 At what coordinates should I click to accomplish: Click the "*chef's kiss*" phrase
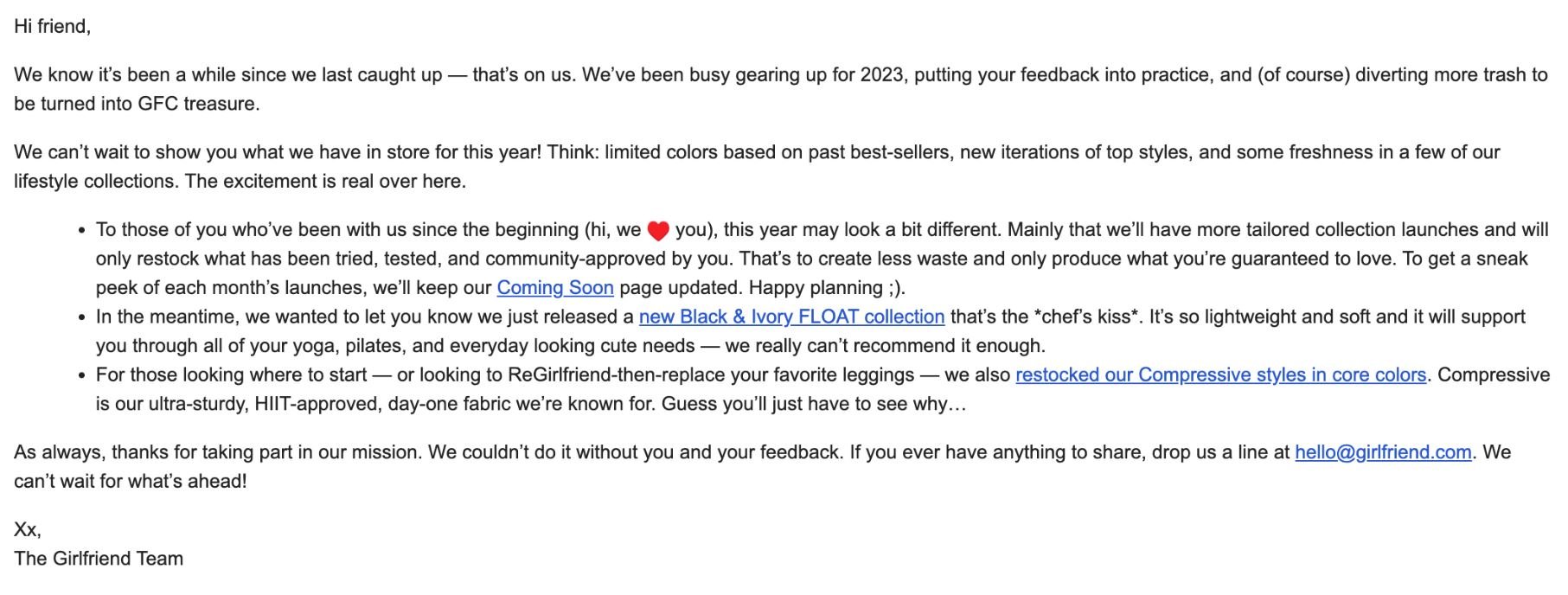coord(1088,317)
